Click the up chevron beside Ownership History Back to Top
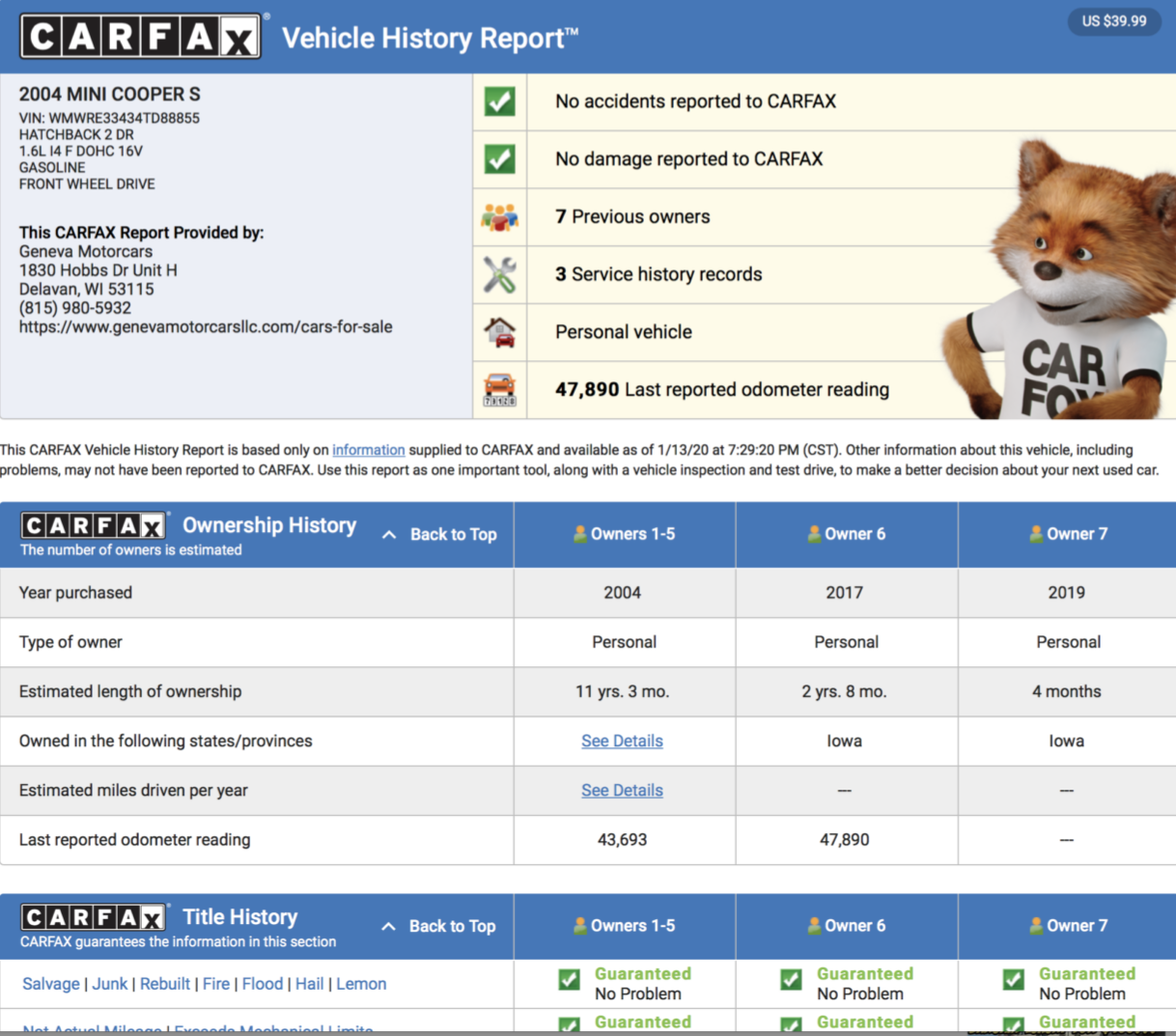This screenshot has height=1036, width=1176. (x=389, y=535)
